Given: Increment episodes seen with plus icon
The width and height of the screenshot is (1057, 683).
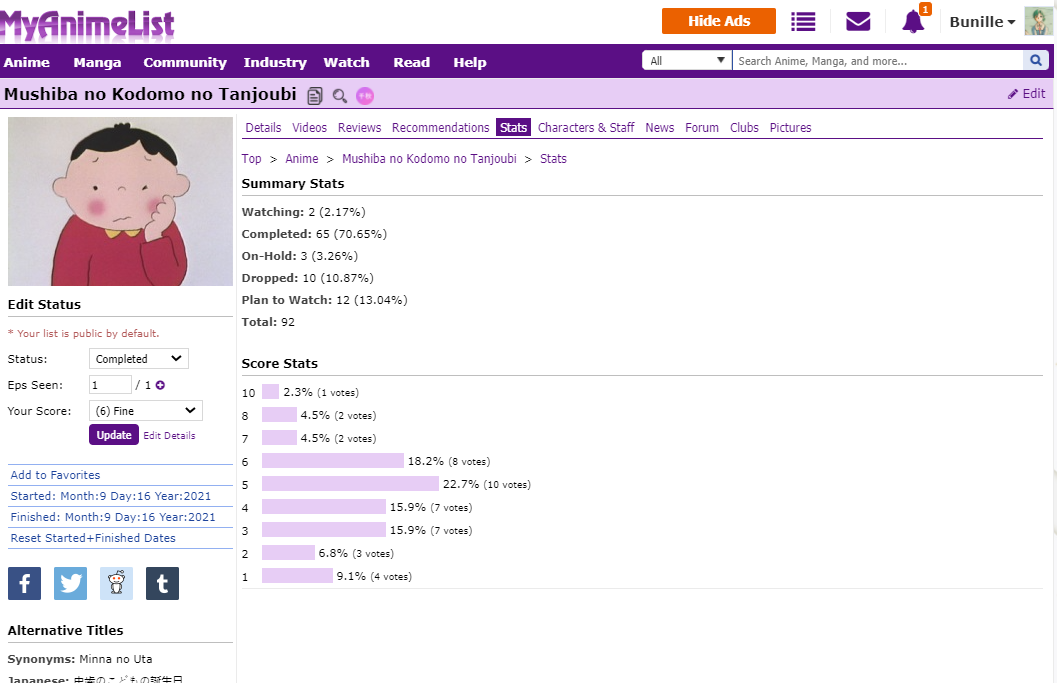Looking at the screenshot, I should pyautogui.click(x=160, y=385).
